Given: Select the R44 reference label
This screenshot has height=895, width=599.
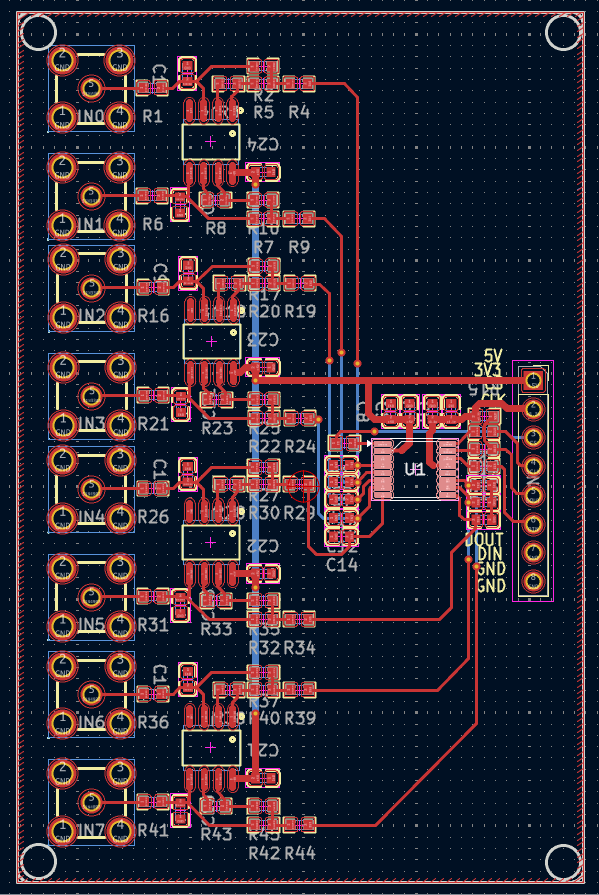Looking at the screenshot, I should (x=300, y=853).
